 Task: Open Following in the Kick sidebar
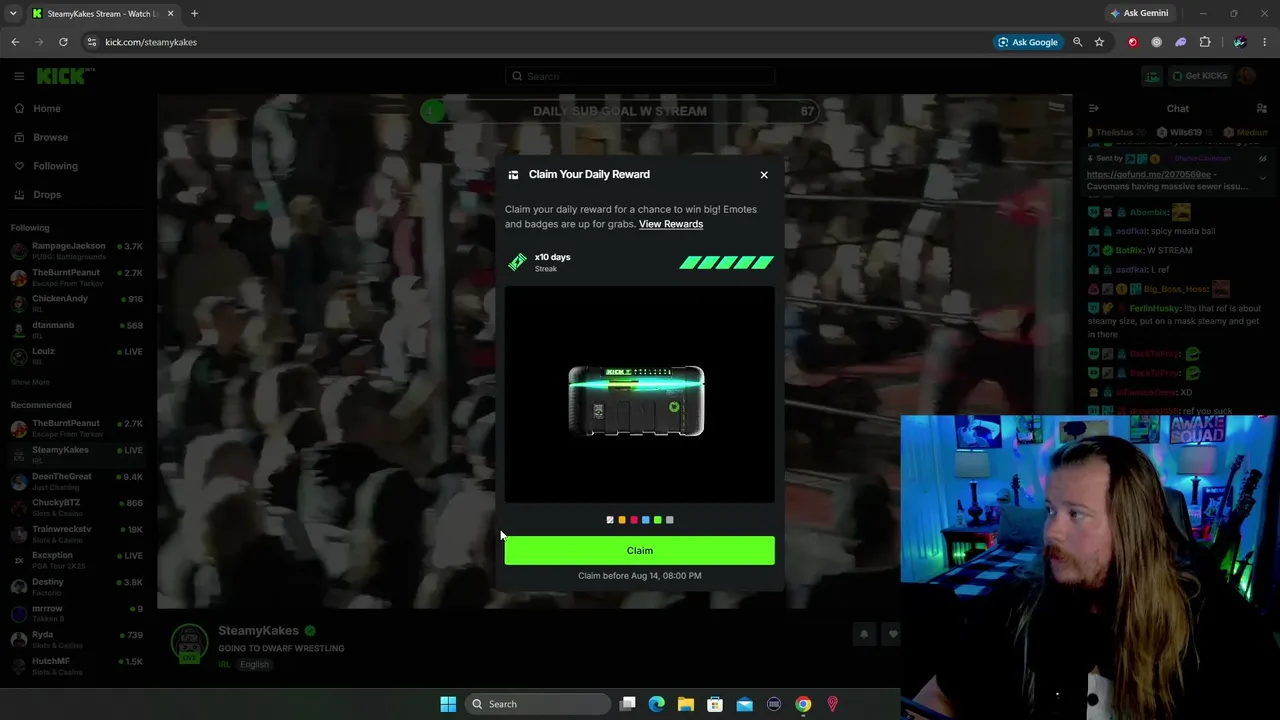[55, 166]
